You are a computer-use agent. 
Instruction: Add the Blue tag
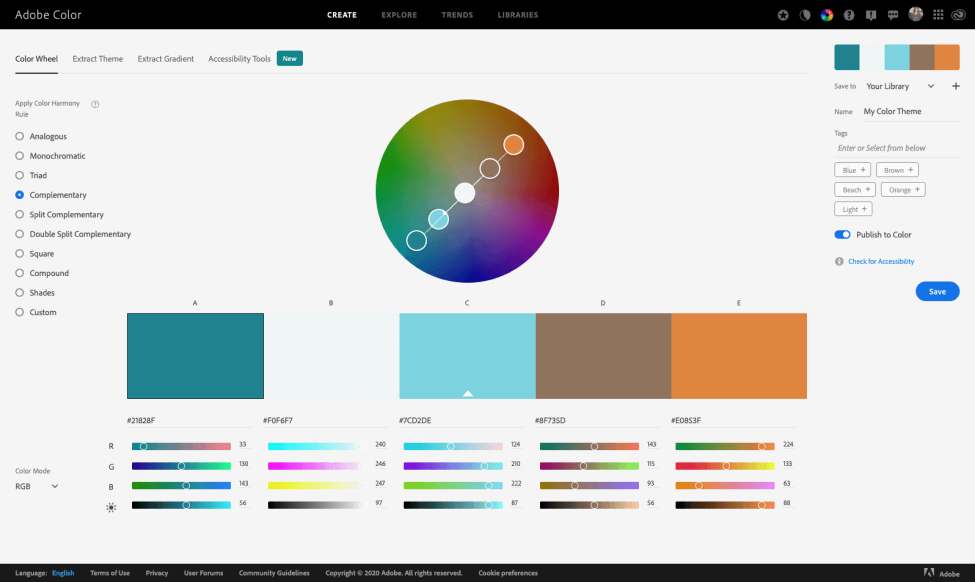[x=853, y=170]
